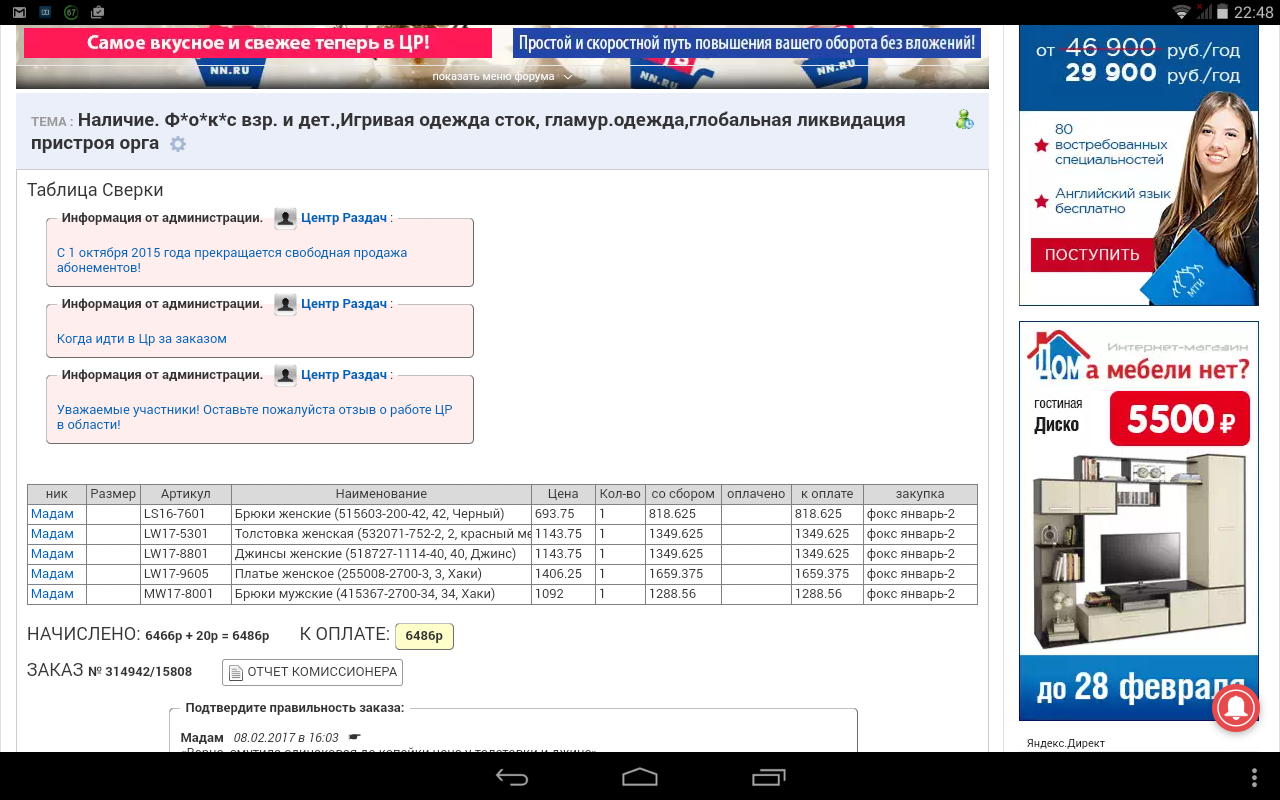Open 'Мадам' link in LW17-9605 row
The image size is (1280, 800).
[52, 574]
